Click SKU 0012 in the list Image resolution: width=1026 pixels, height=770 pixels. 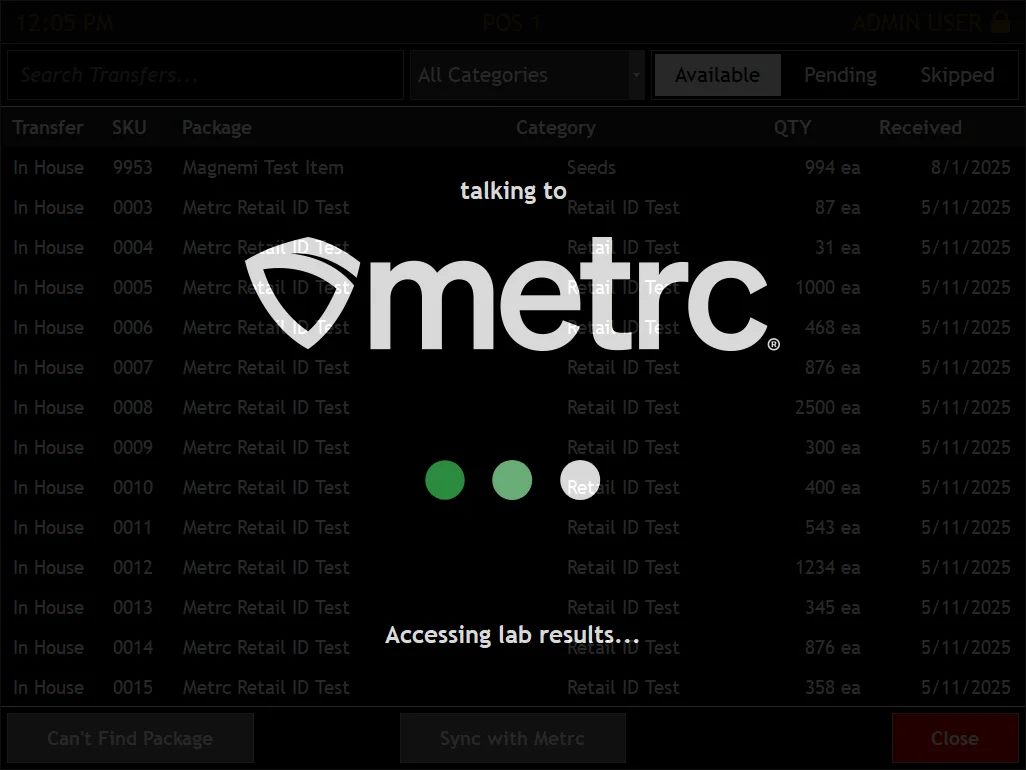[133, 567]
